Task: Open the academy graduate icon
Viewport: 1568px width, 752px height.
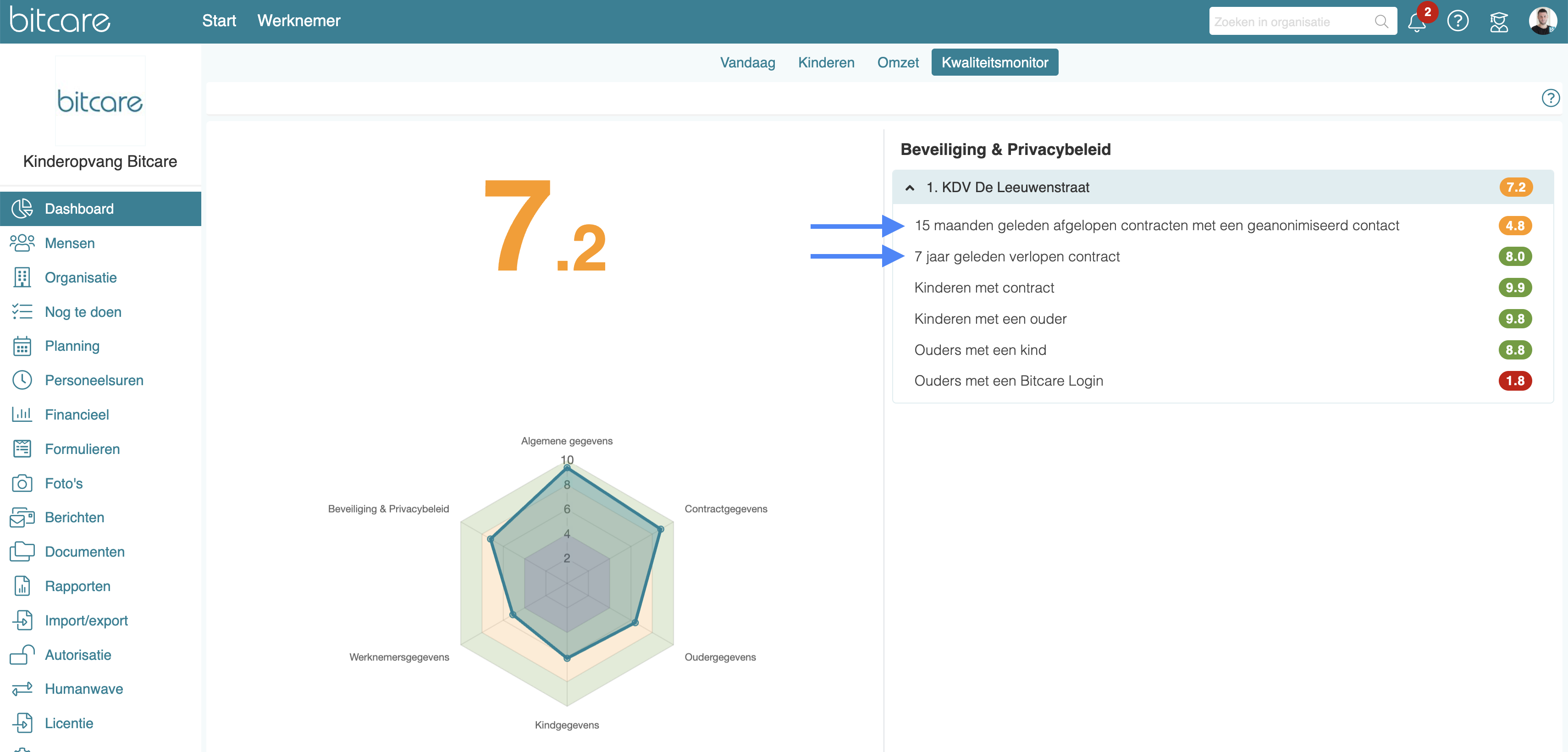Action: click(x=1499, y=22)
